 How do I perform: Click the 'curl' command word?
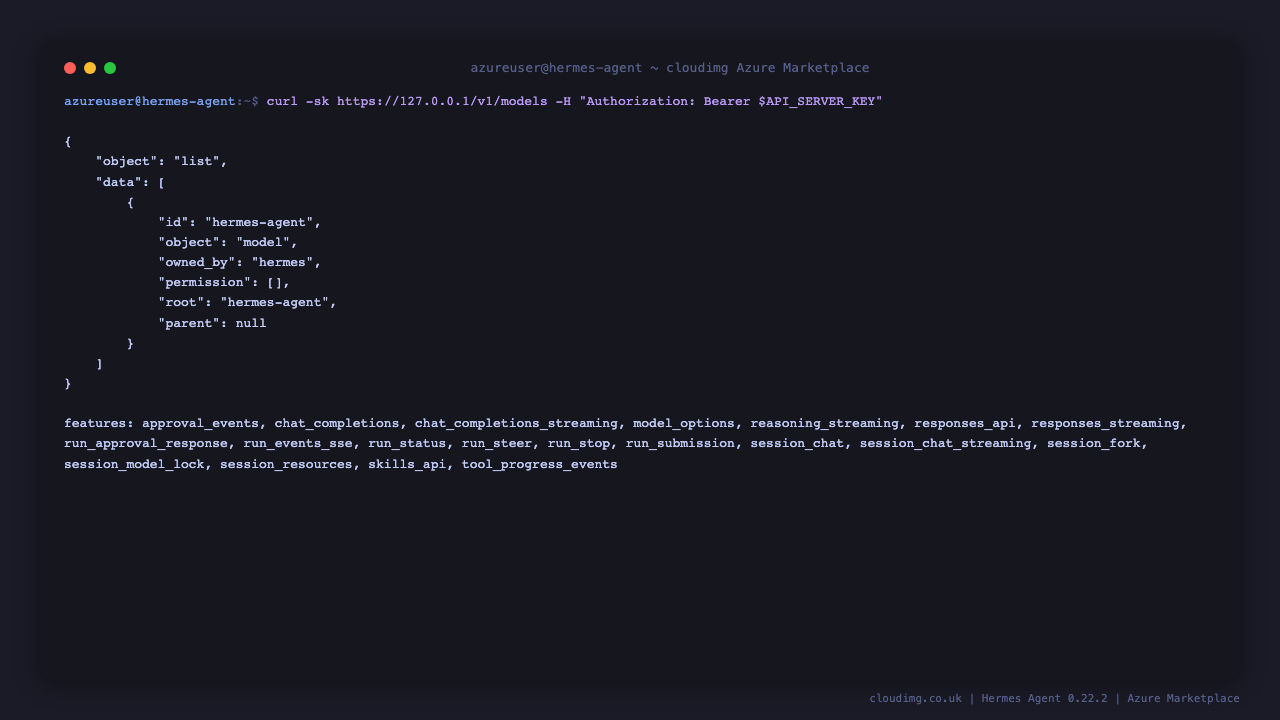click(282, 101)
